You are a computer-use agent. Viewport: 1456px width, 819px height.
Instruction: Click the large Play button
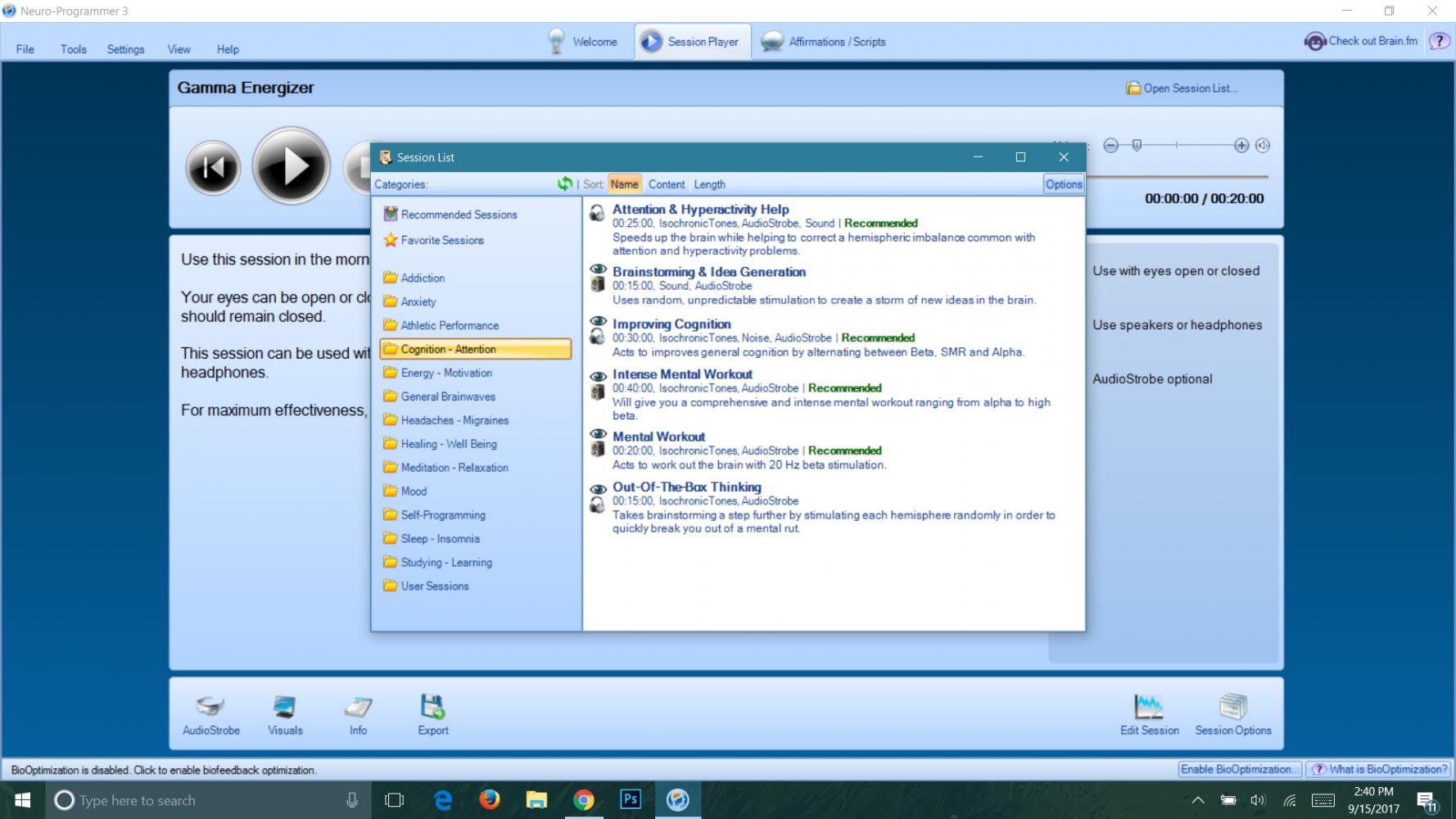click(292, 166)
